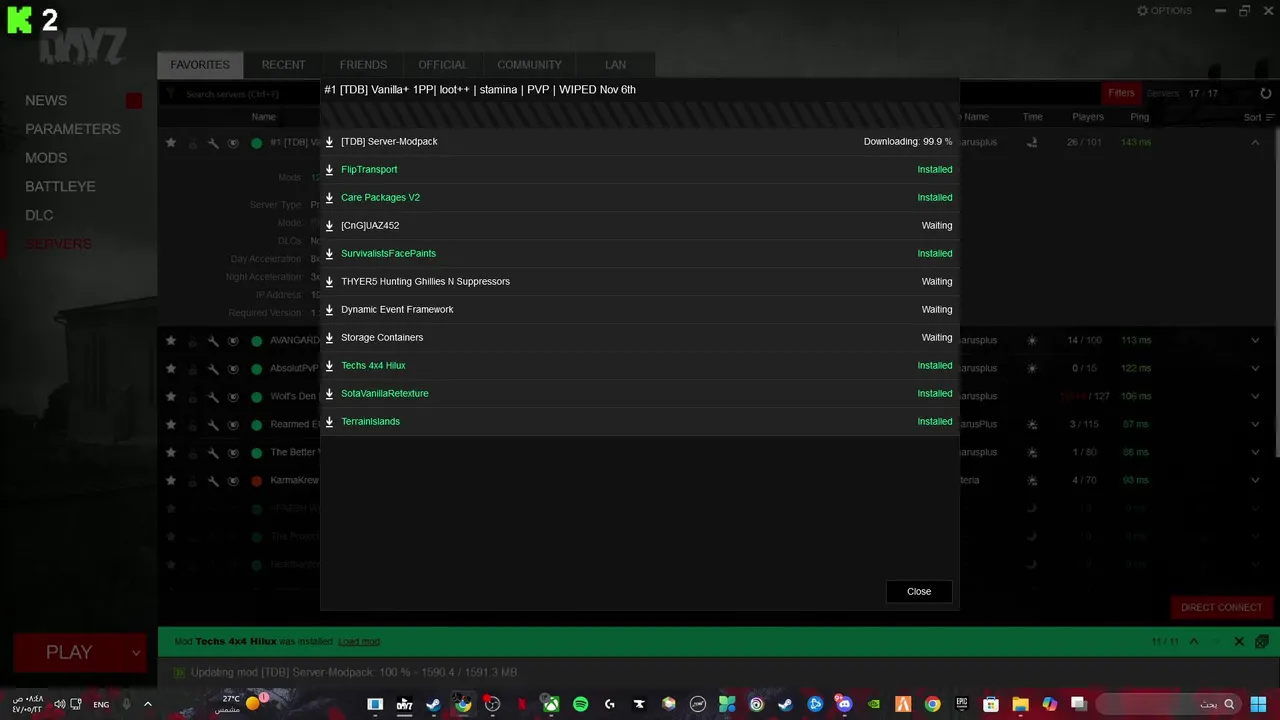Click the refresh server list icon

click(x=1265, y=93)
